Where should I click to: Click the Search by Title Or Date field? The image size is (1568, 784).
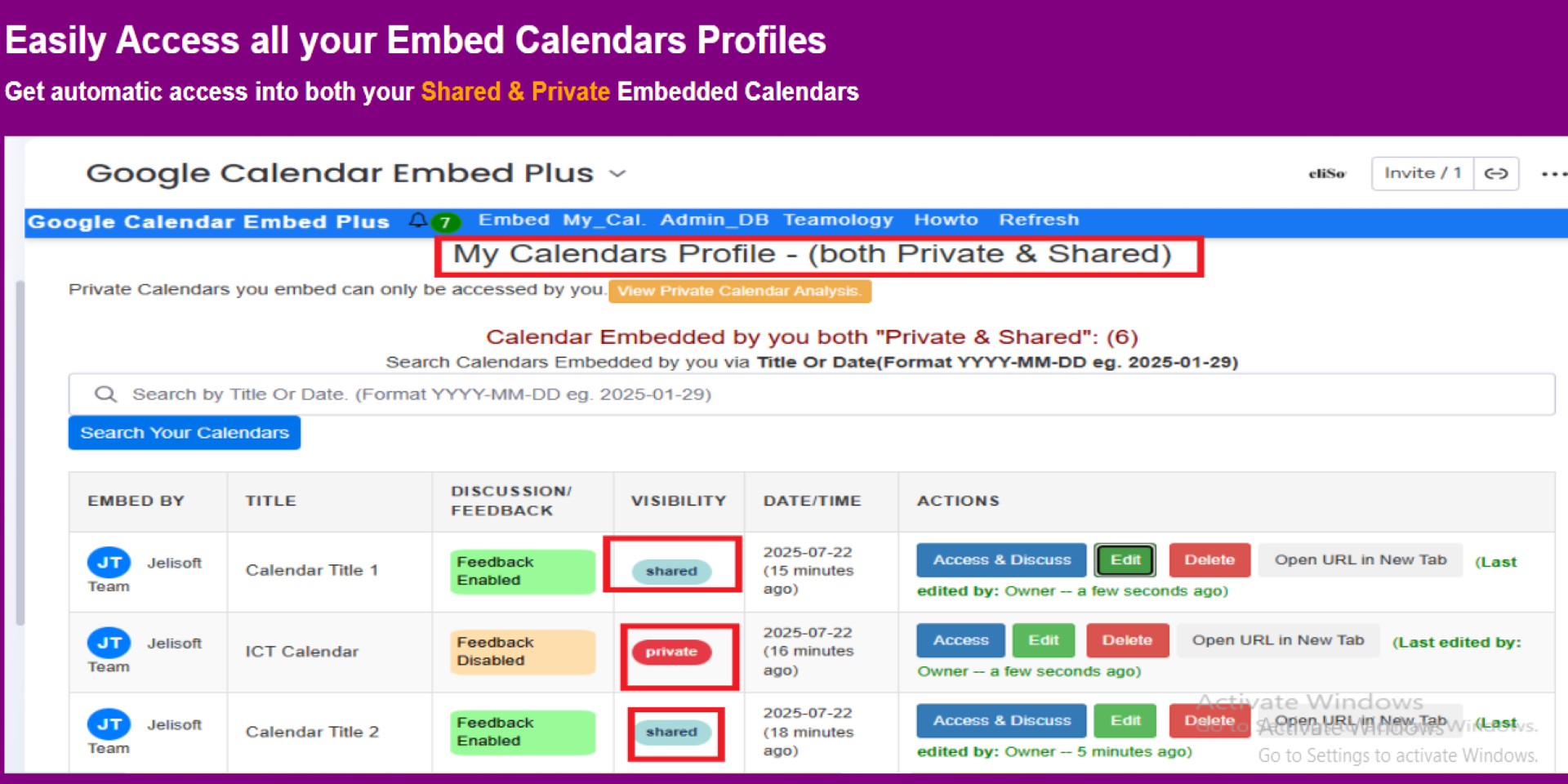pos(812,394)
